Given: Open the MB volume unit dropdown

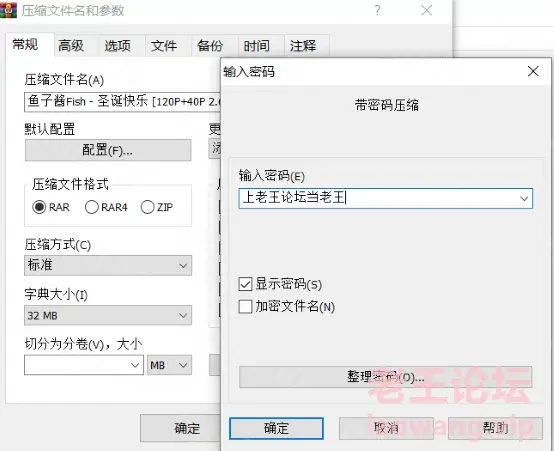Looking at the screenshot, I should (x=169, y=365).
